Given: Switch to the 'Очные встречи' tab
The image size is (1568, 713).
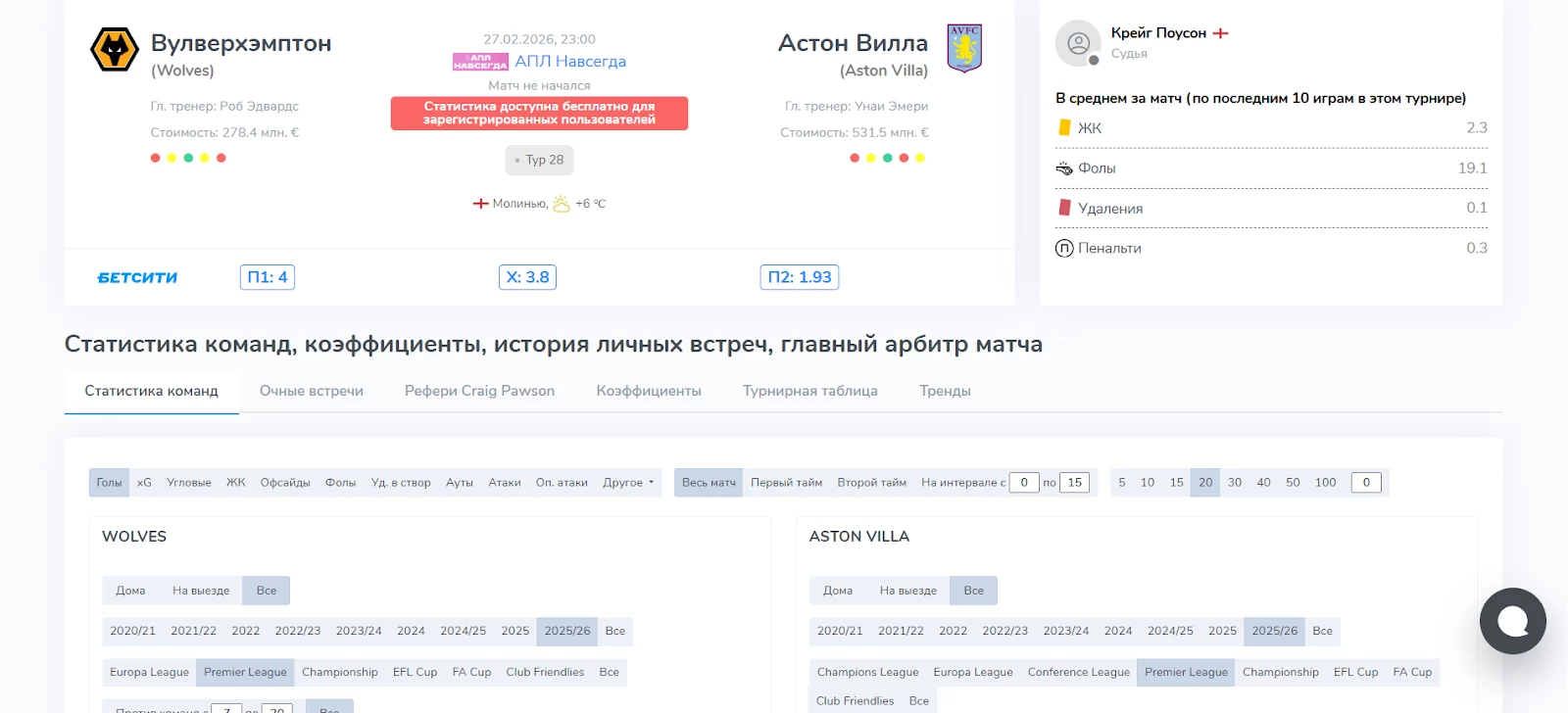Looking at the screenshot, I should pos(311,391).
